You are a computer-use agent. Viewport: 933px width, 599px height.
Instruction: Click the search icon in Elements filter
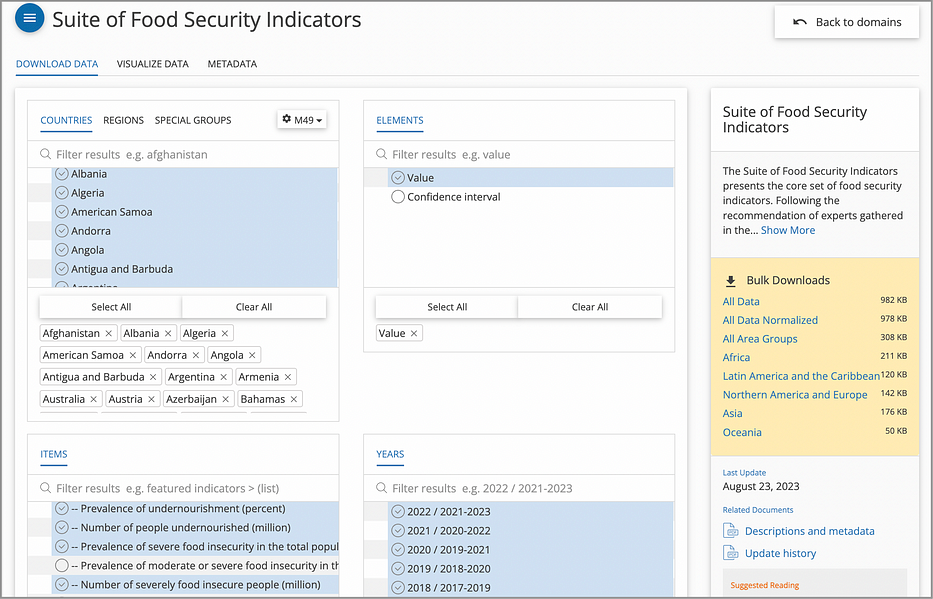tap(381, 155)
